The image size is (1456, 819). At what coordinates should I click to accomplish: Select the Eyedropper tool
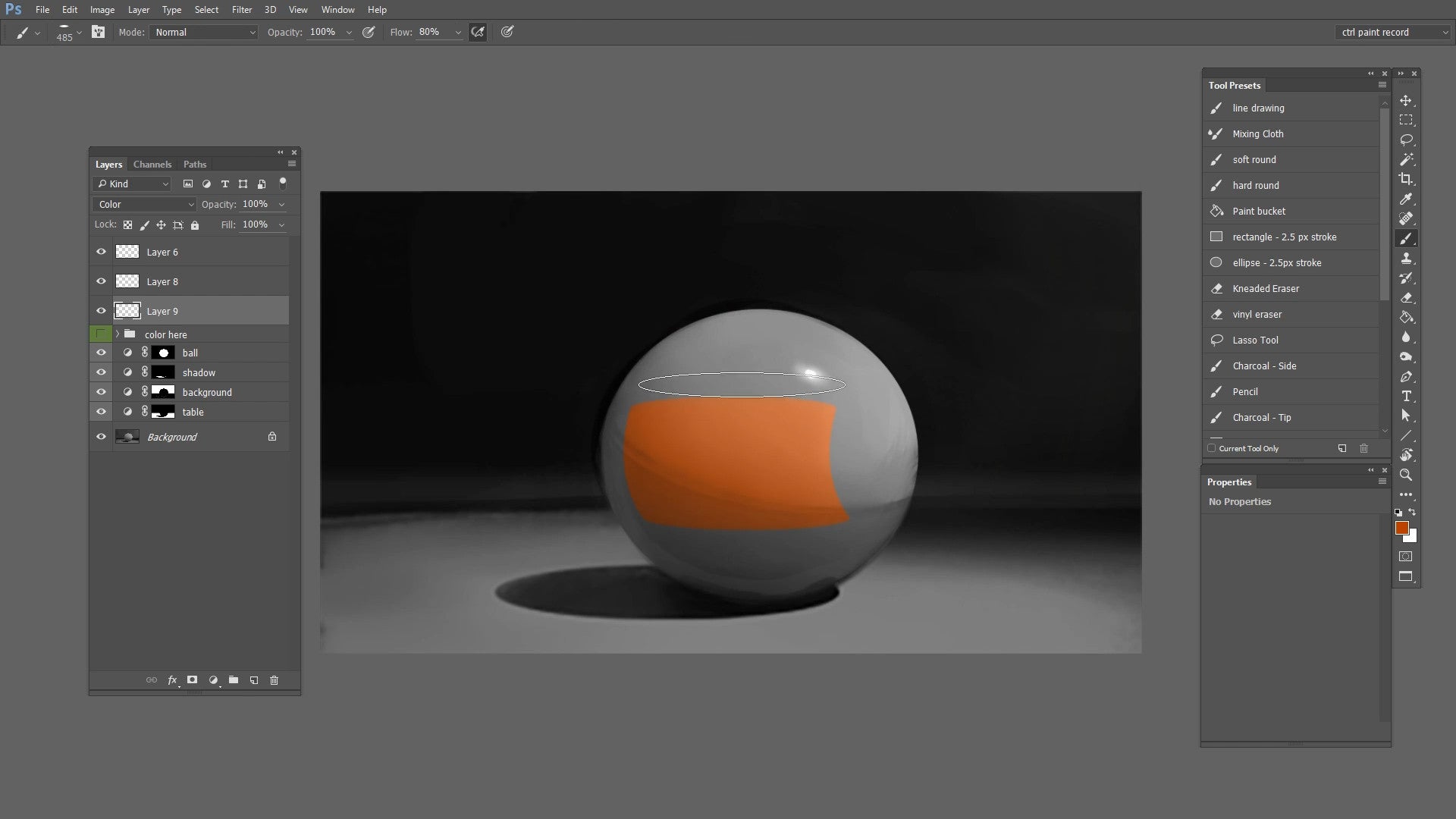click(x=1407, y=199)
